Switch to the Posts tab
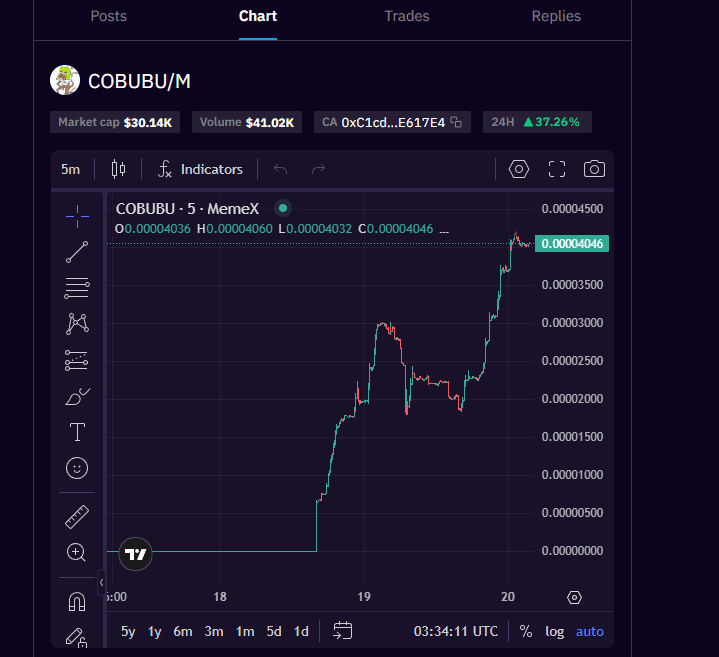This screenshot has width=719, height=657. [109, 16]
